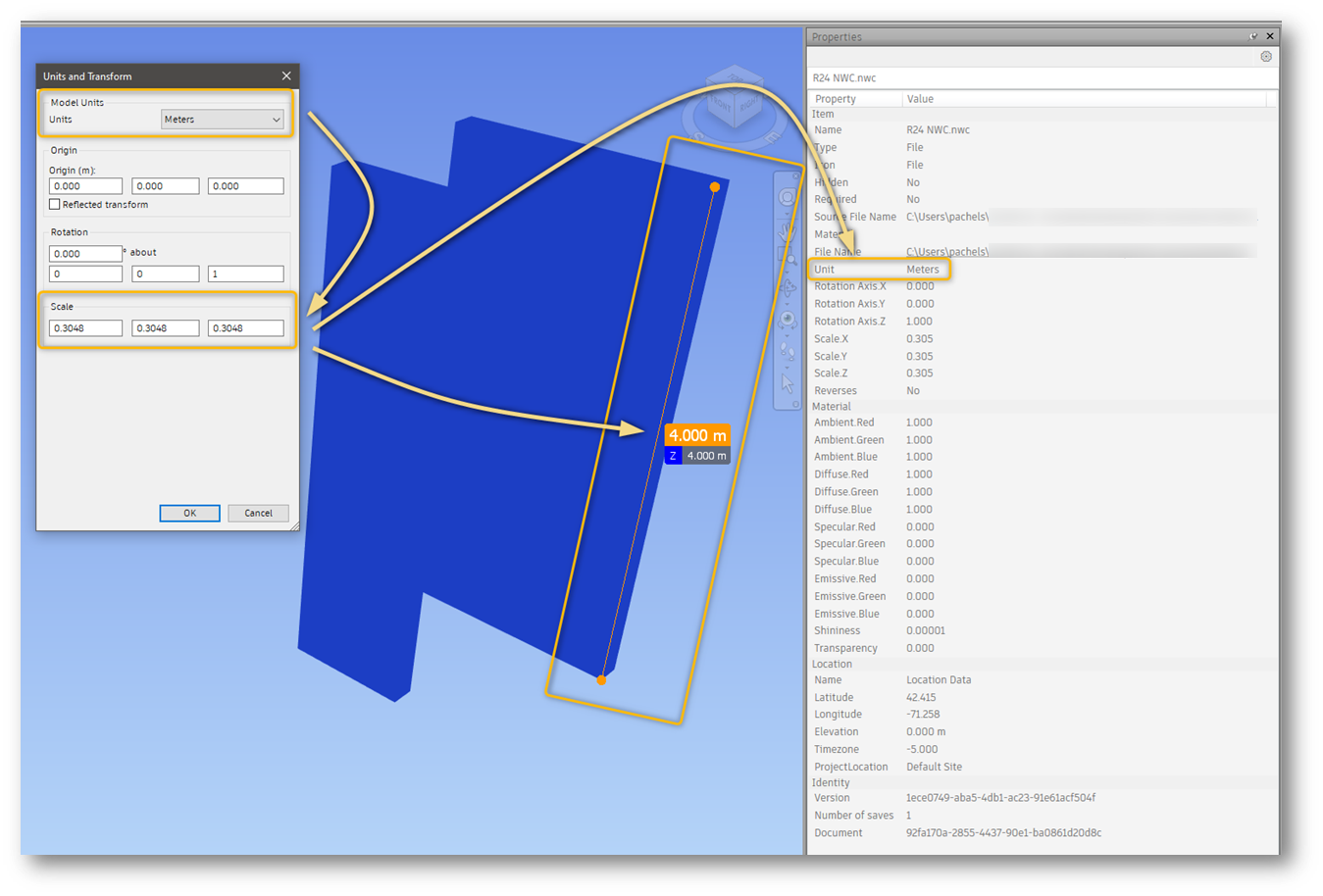Viewport: 1323px width, 896px height.
Task: Start the Walk navigation tool
Action: [x=787, y=349]
